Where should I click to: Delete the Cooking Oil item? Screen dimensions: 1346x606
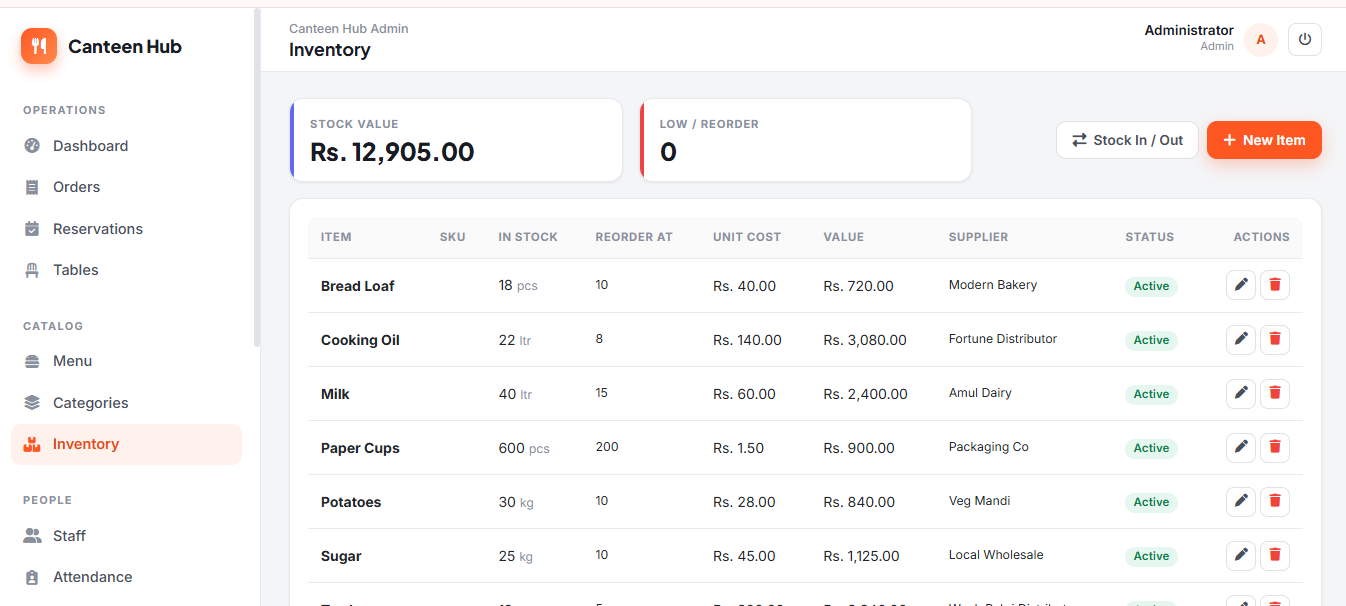[1275, 340]
